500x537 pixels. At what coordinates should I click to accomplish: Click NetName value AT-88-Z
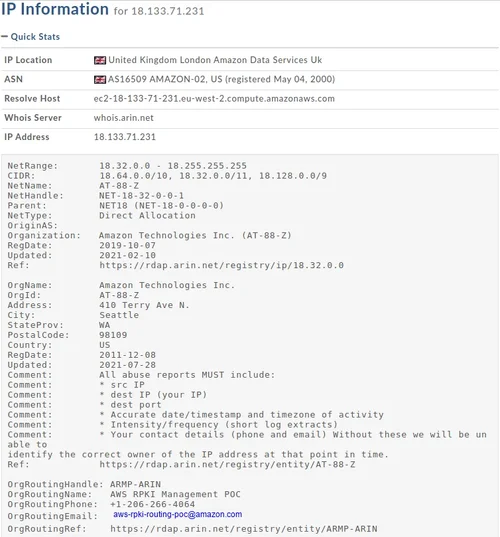pyautogui.click(x=119, y=186)
